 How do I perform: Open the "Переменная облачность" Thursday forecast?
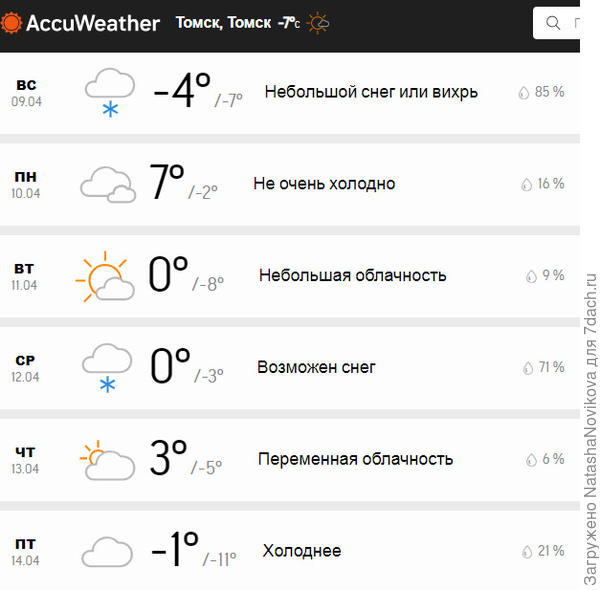pos(355,459)
